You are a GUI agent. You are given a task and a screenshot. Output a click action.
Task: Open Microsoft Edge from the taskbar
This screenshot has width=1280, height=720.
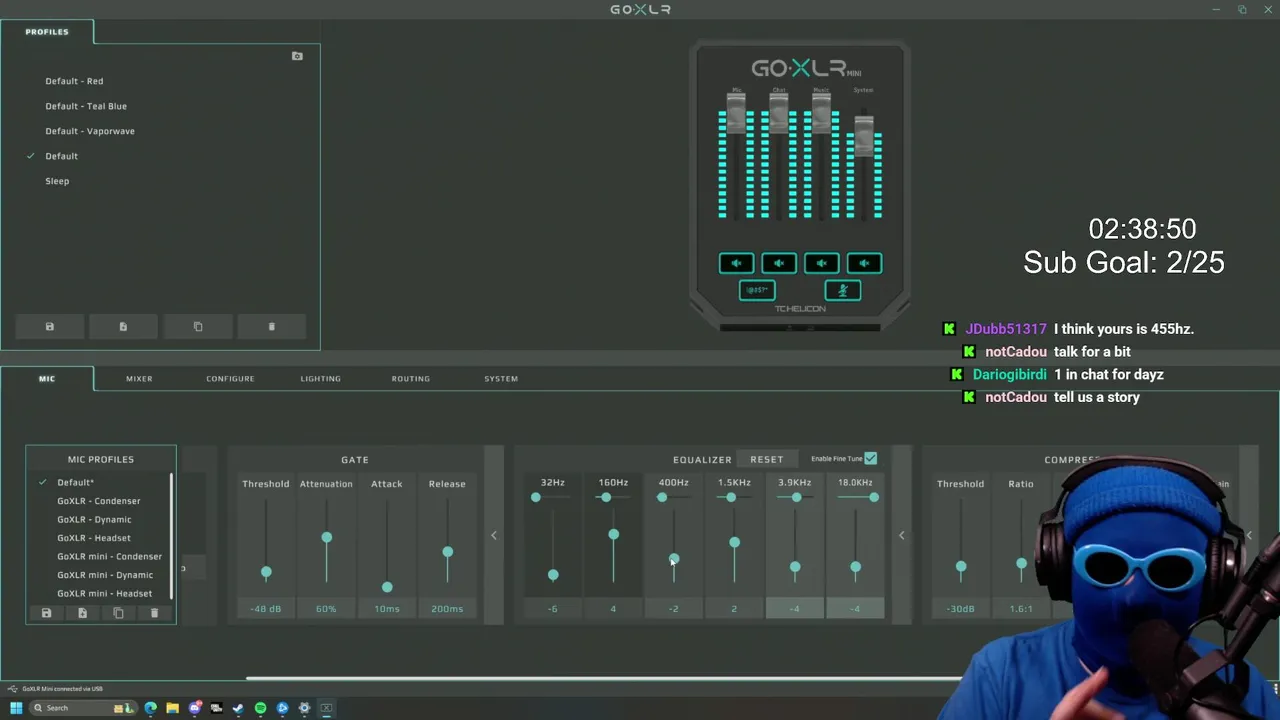(150, 708)
